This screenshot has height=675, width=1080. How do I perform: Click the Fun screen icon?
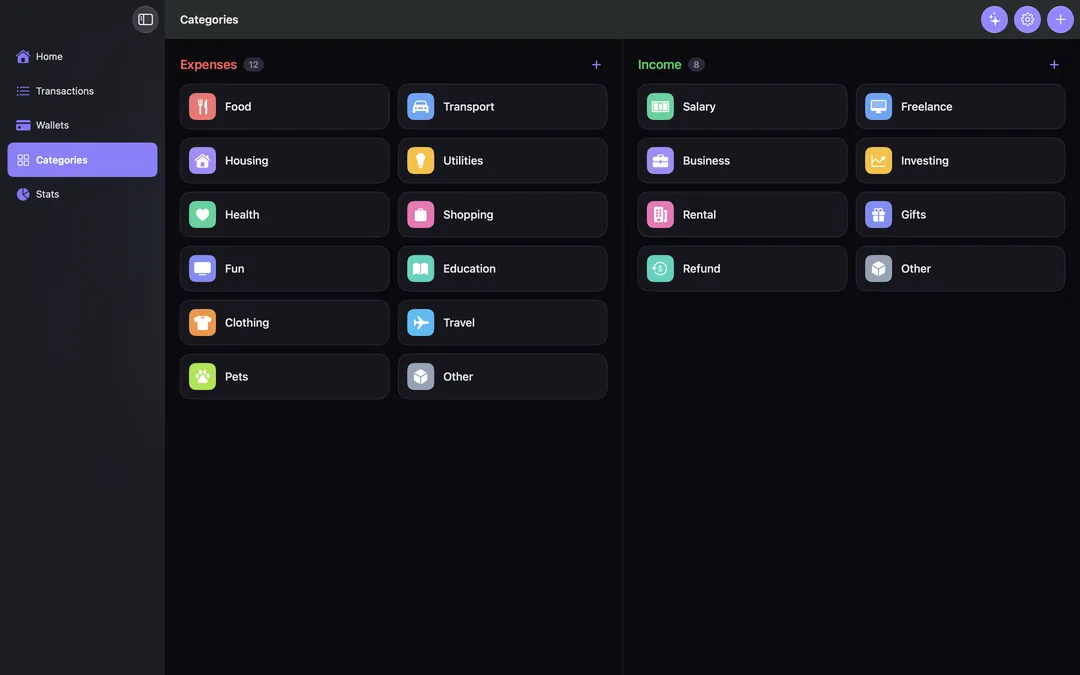[x=202, y=269]
